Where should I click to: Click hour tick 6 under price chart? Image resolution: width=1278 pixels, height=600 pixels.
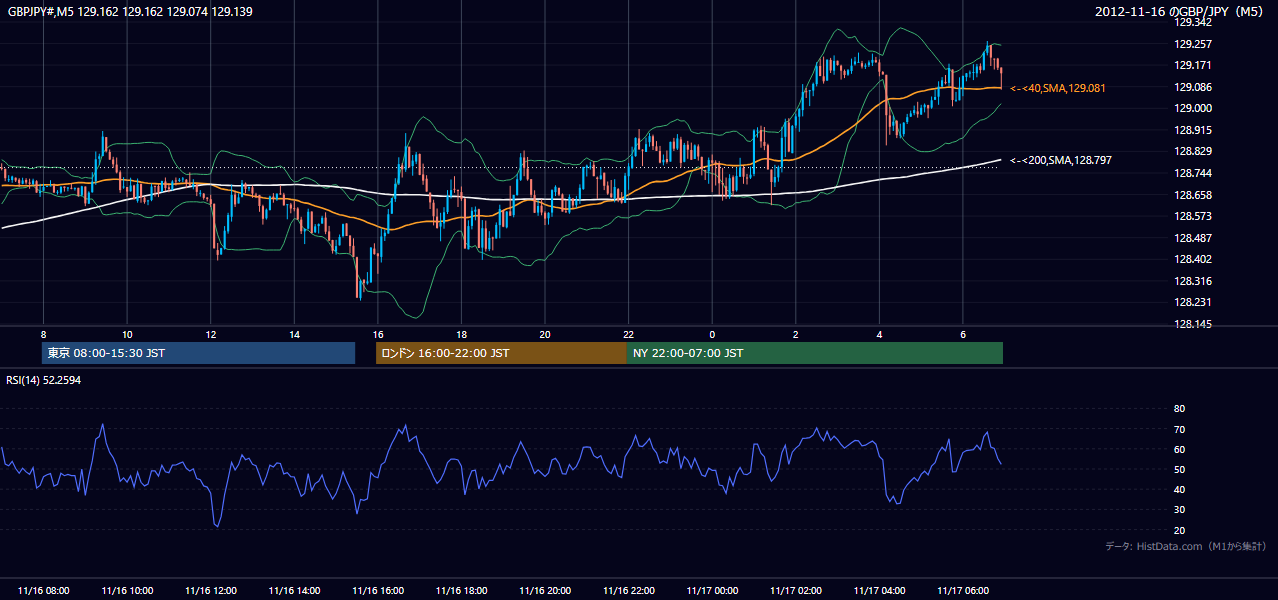coord(963,333)
